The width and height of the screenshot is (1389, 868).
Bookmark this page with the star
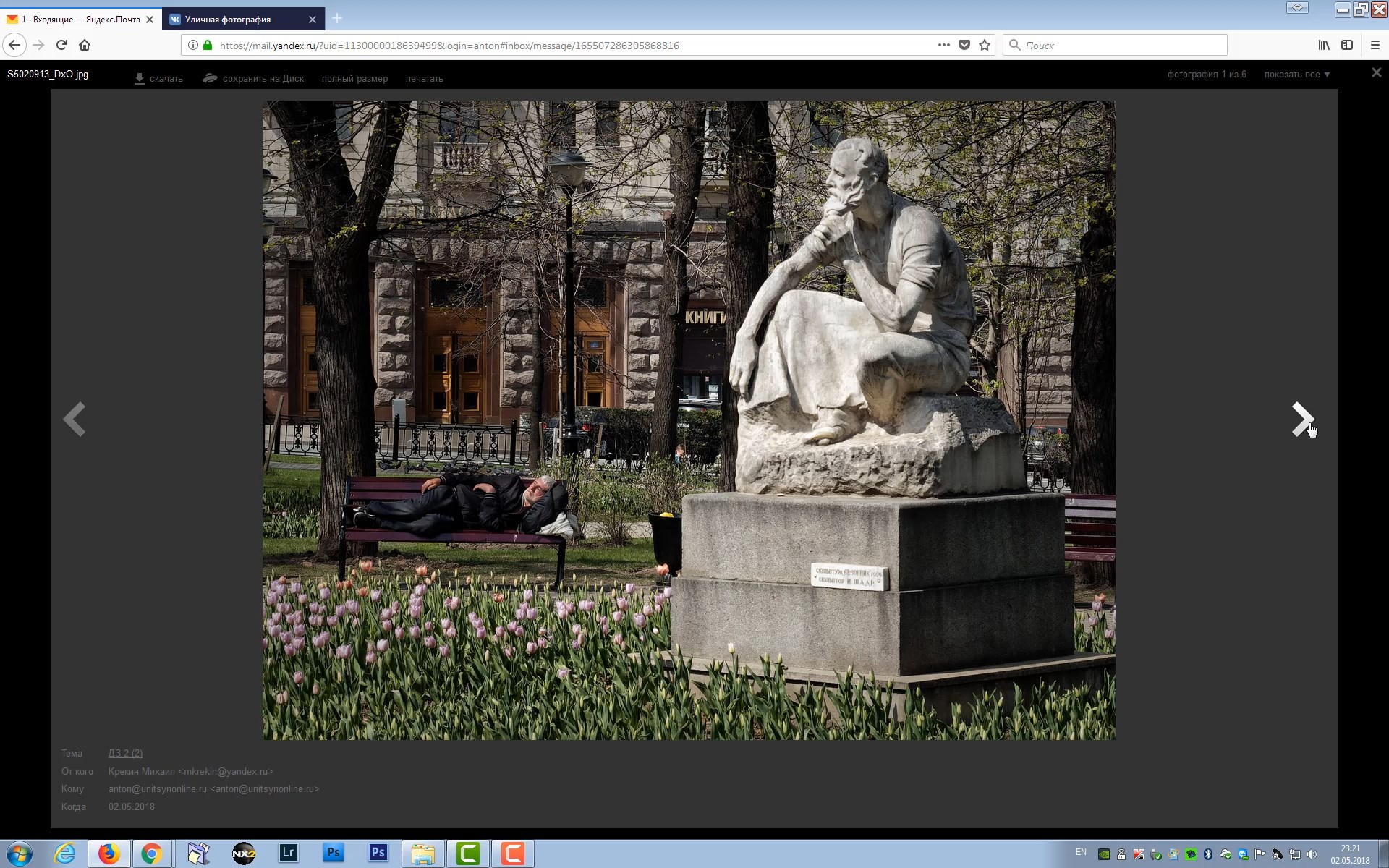point(984,45)
